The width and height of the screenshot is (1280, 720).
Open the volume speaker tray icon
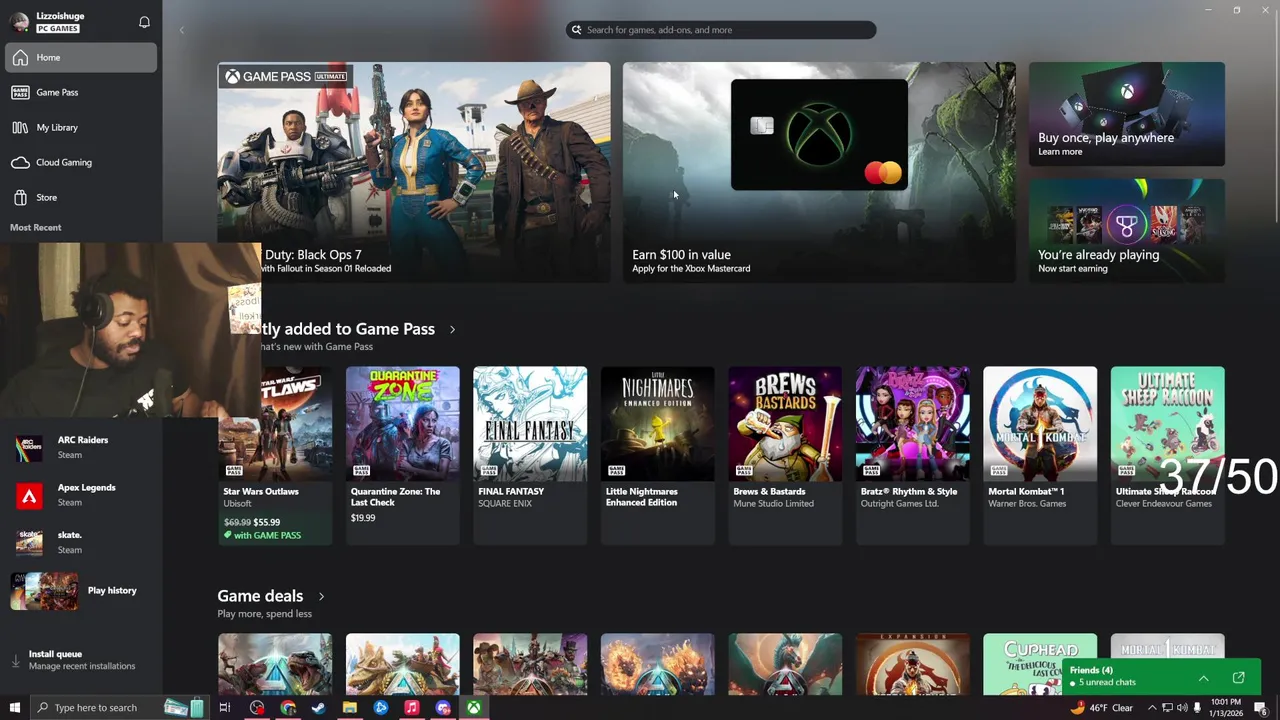coord(1182,708)
